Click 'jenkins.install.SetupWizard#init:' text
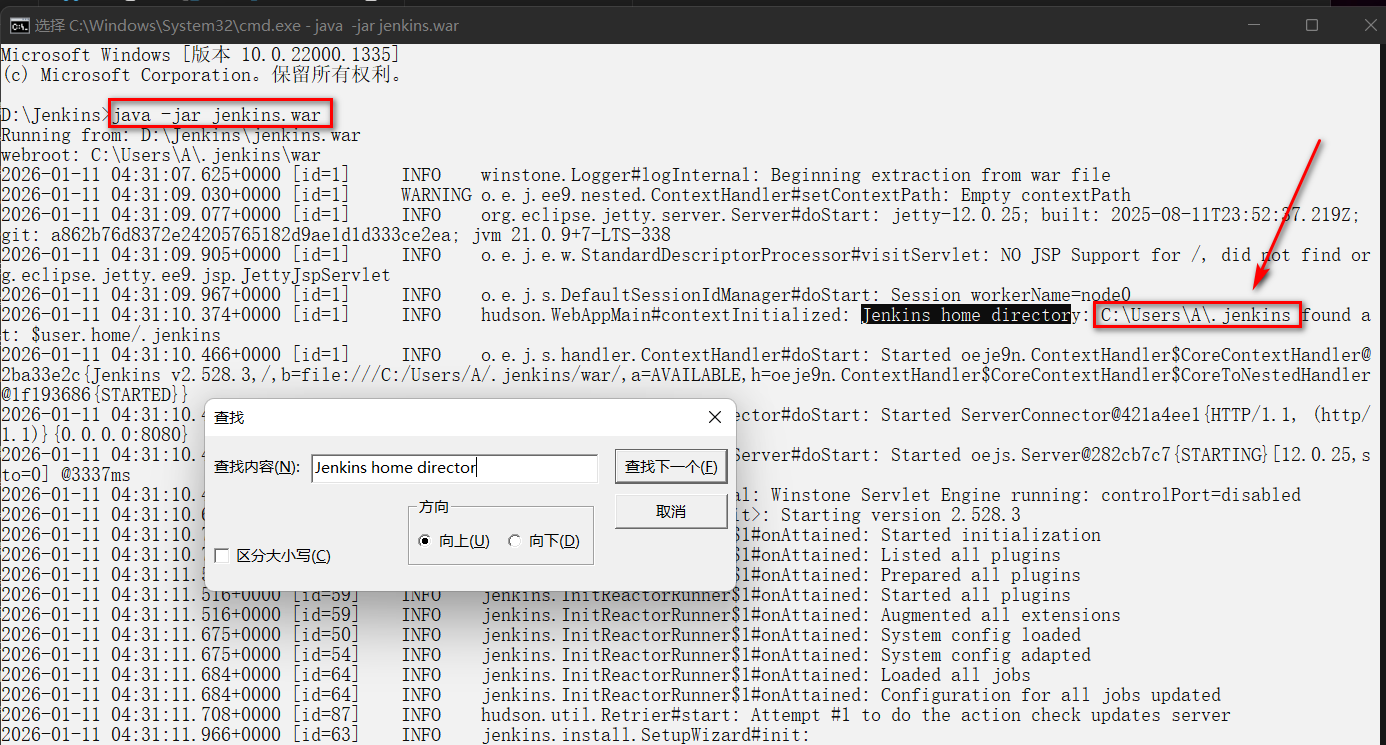The height and width of the screenshot is (745, 1386). (x=646, y=735)
